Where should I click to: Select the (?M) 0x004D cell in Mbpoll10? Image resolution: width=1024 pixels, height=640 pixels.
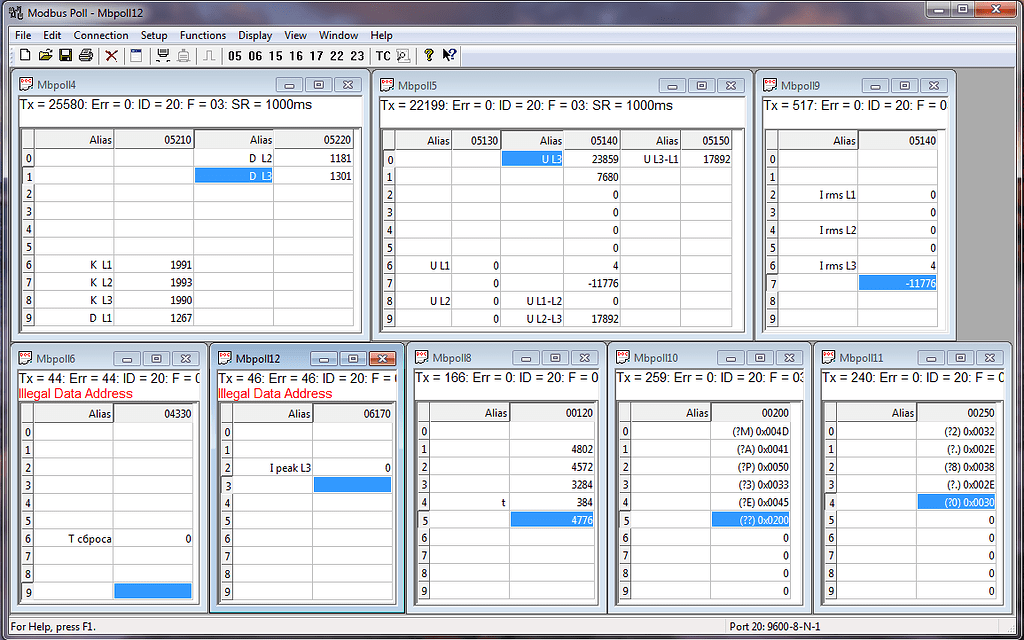pos(751,431)
